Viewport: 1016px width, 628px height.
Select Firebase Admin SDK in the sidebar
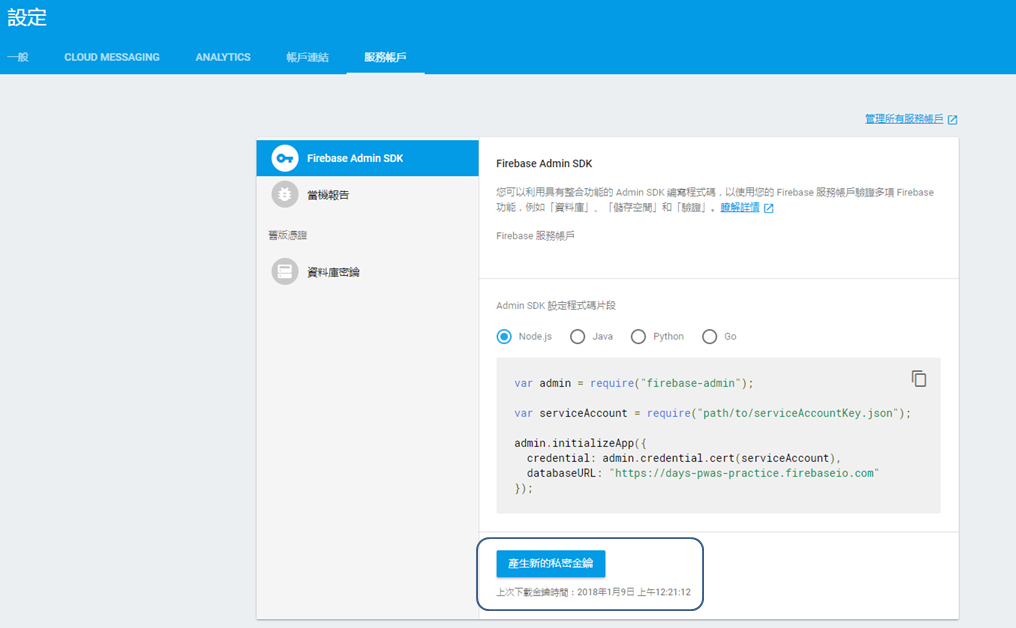click(x=367, y=158)
